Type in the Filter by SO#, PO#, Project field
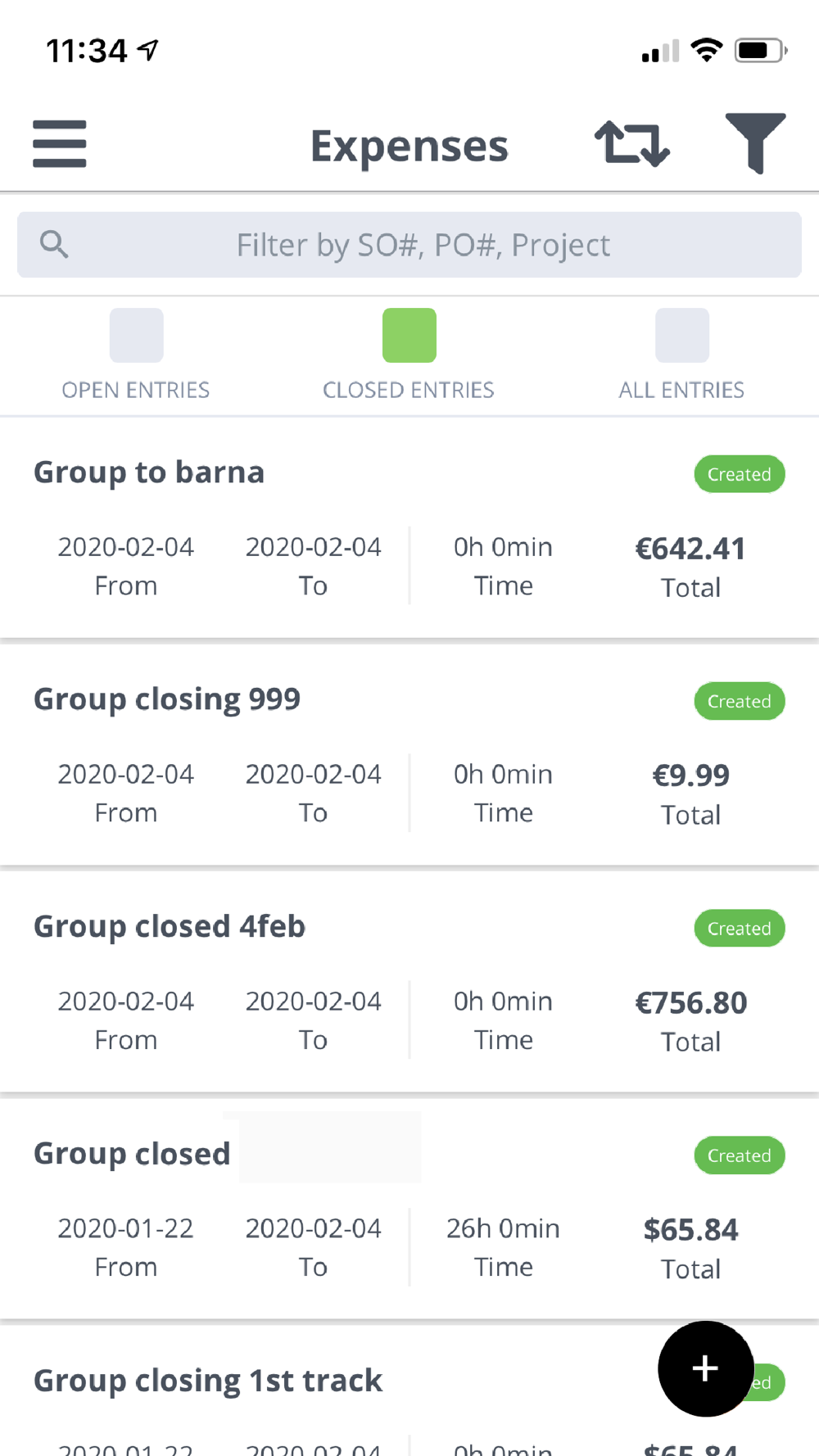The height and width of the screenshot is (1456, 819). click(x=423, y=245)
